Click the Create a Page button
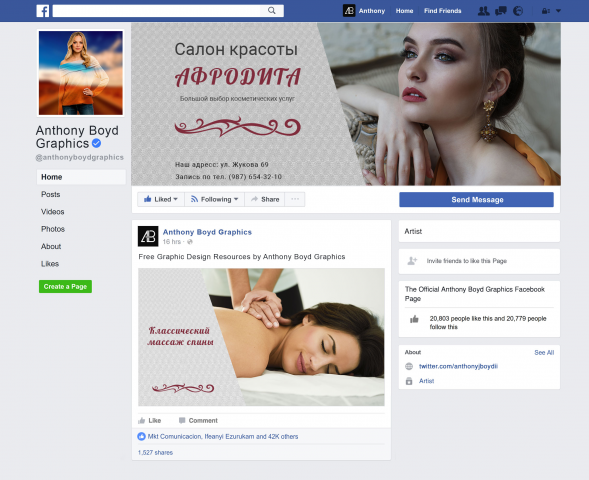The image size is (589, 480). click(65, 287)
